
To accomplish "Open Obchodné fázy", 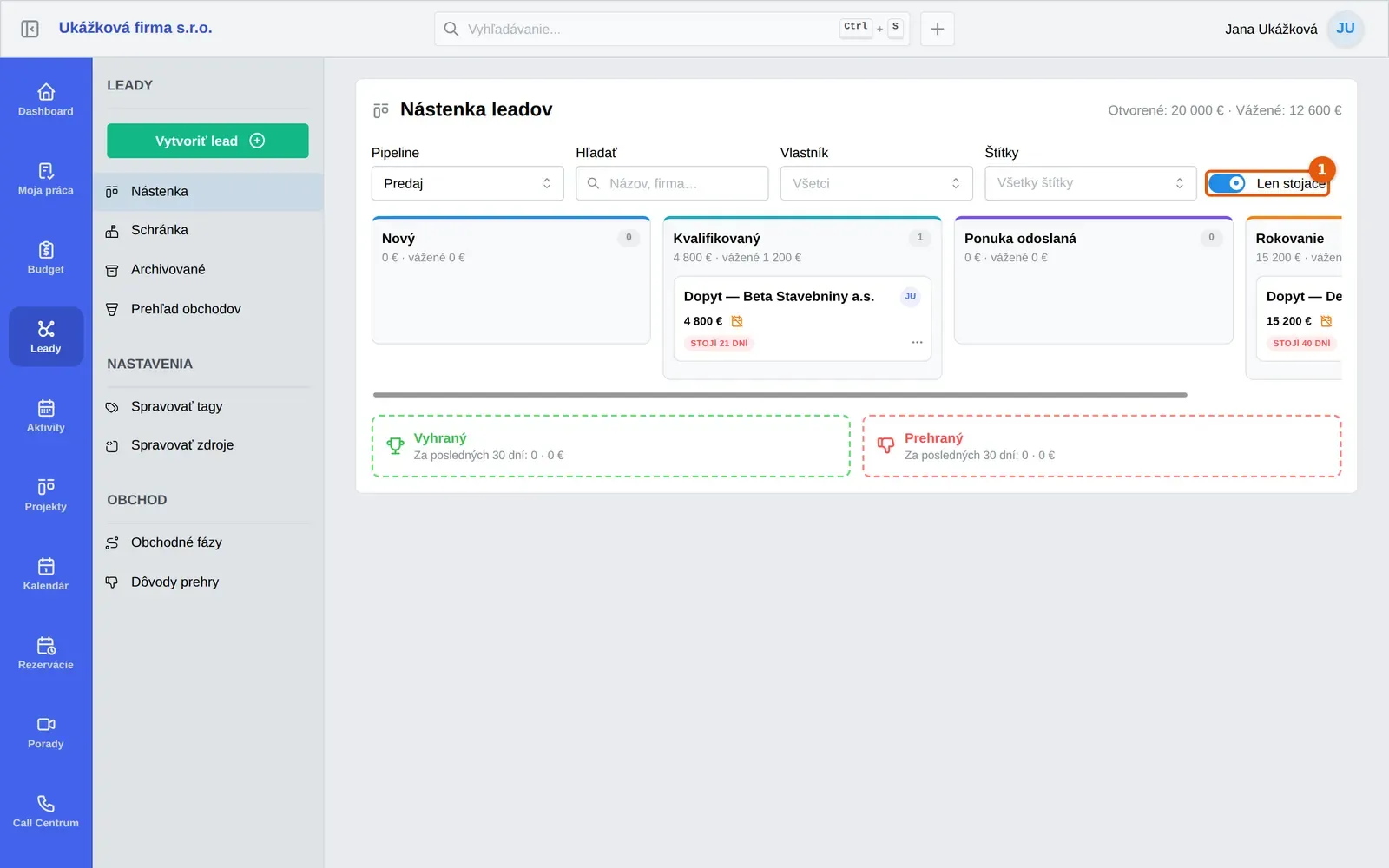I will point(208,542).
